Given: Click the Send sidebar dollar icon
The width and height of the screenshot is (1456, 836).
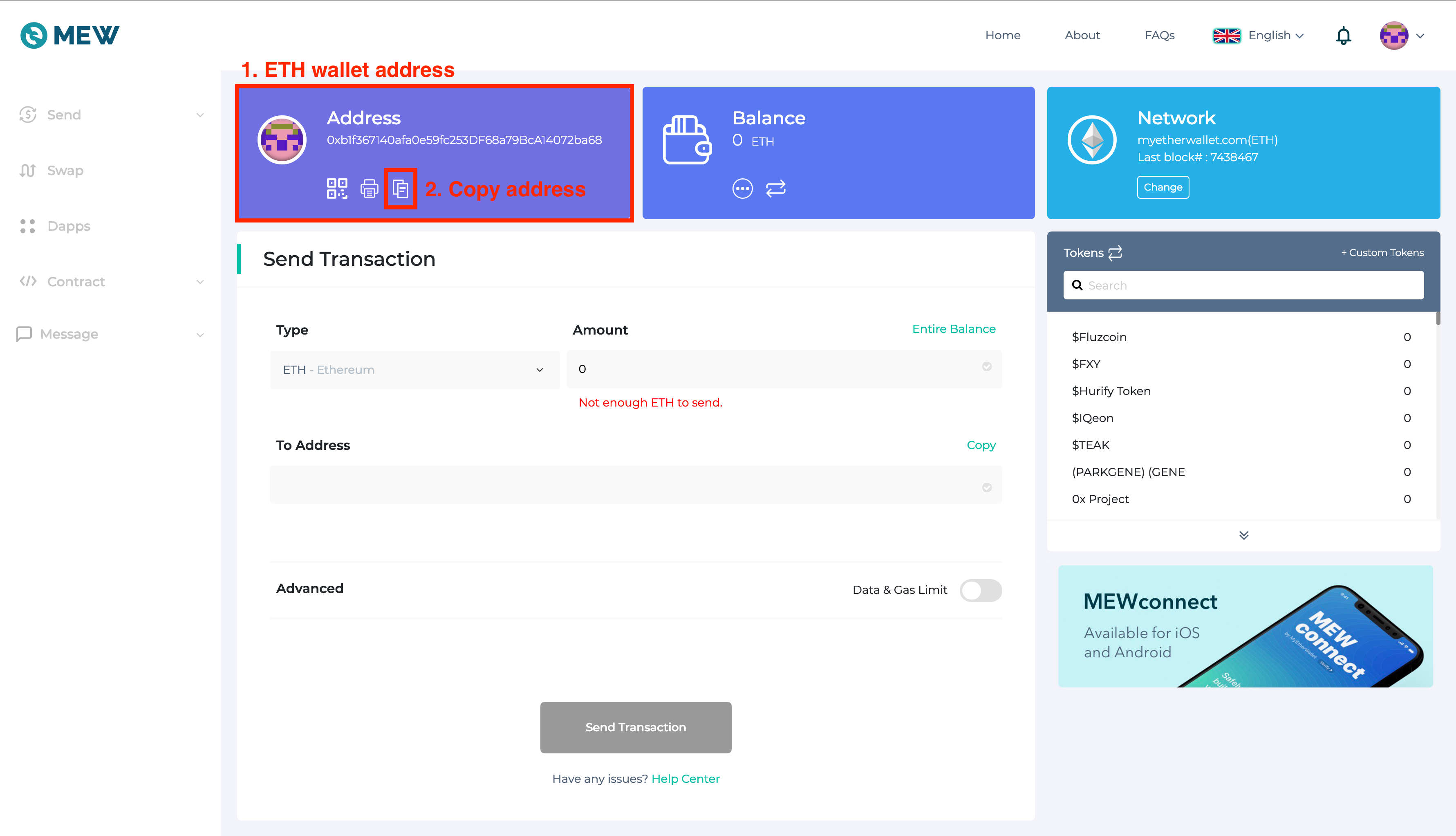Looking at the screenshot, I should pyautogui.click(x=27, y=115).
